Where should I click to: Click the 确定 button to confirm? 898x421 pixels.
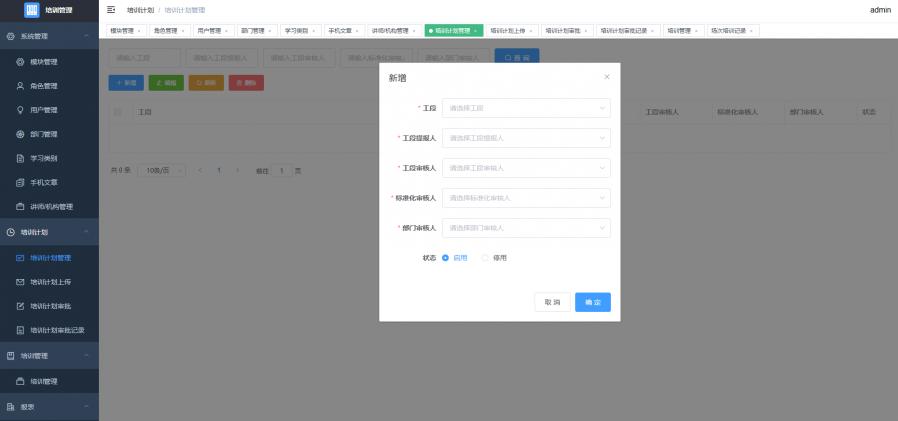pos(592,302)
